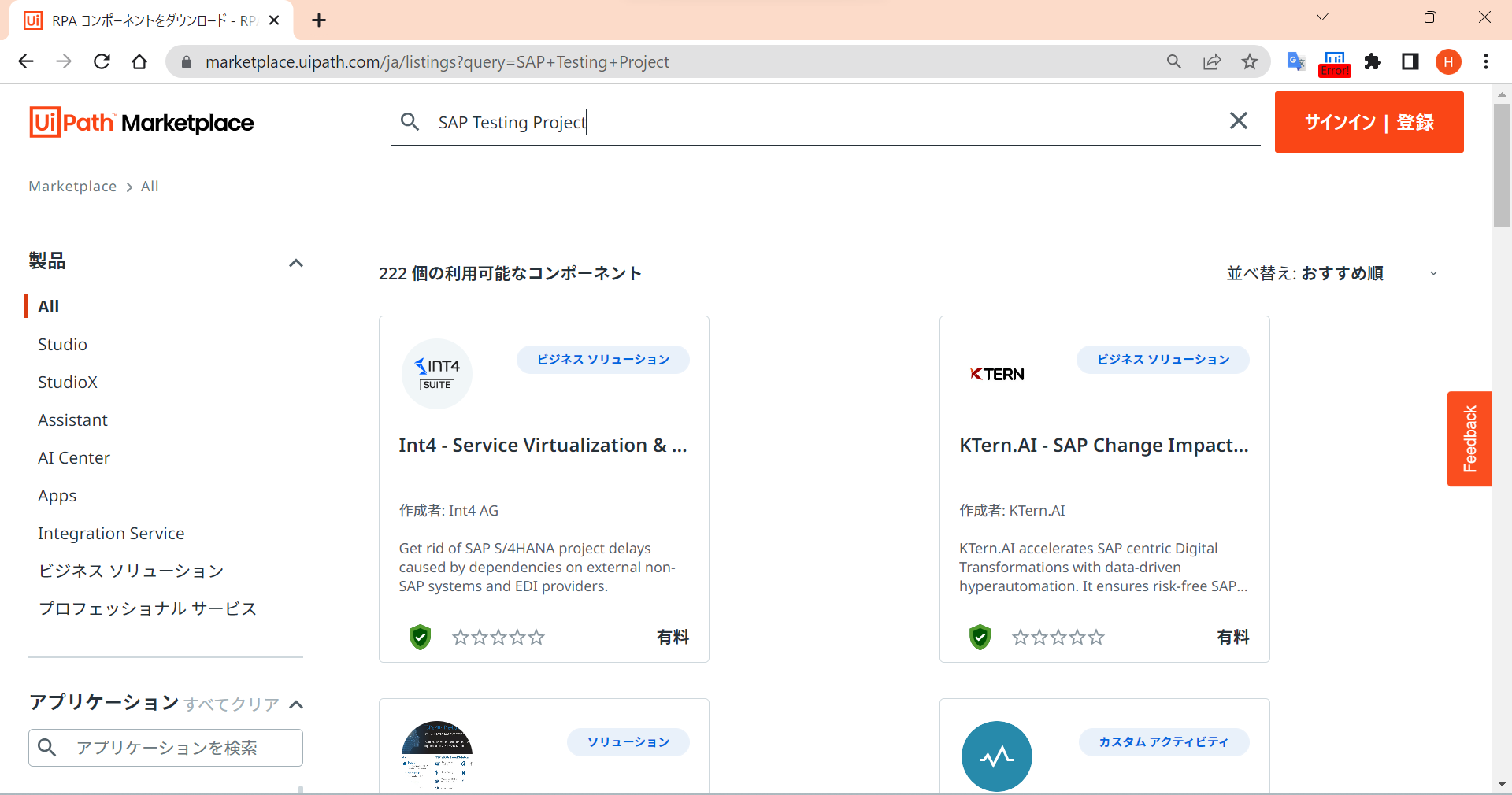Click the scrollbar down arrow
This screenshot has width=1512, height=795.
click(1502, 784)
